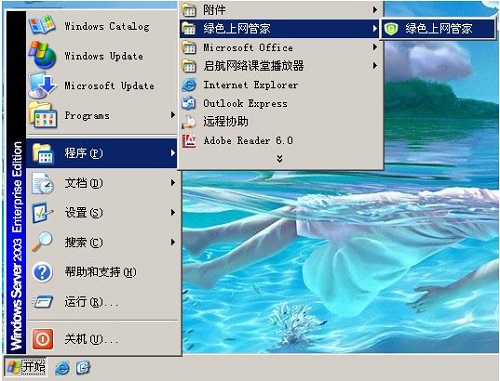Select the 绿色上网管家 program folder
This screenshot has width=500, height=381.
pos(279,28)
